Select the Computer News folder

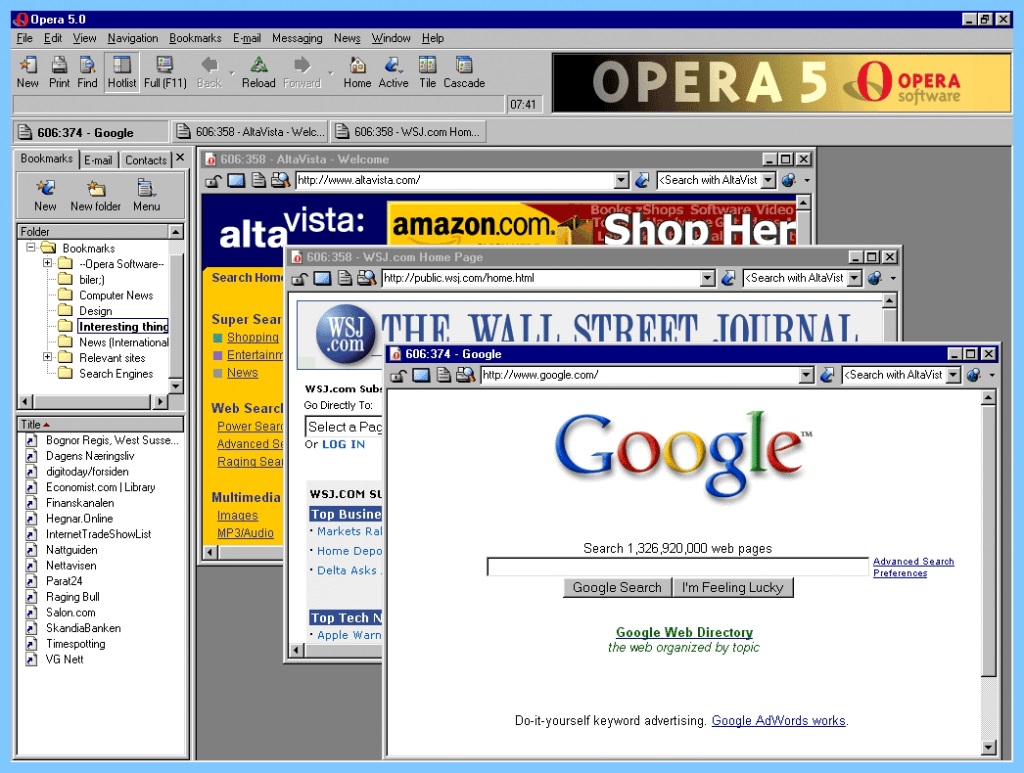[116, 295]
